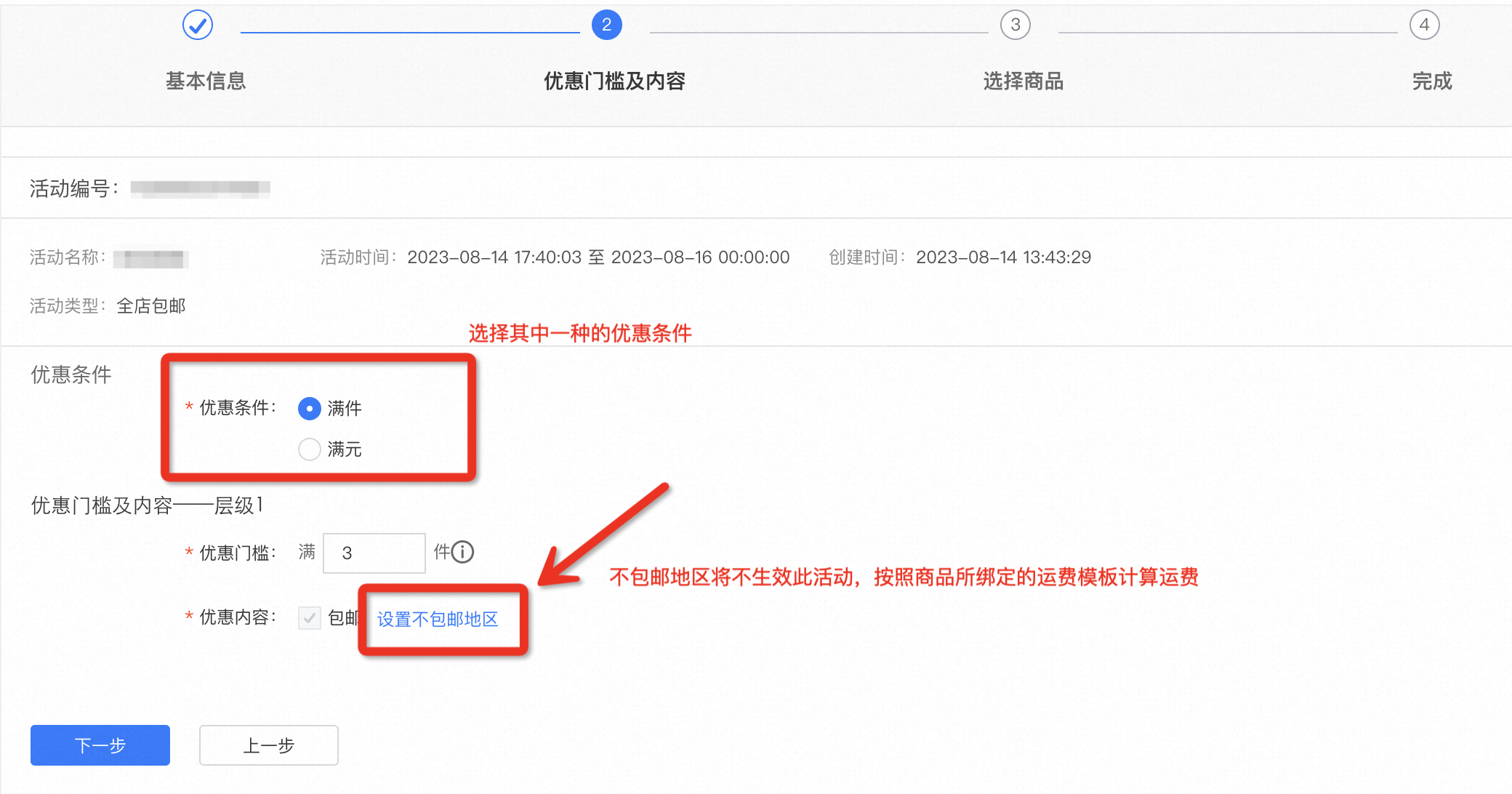Click the 活动名称 label
Image resolution: width=1512 pixels, height=794 pixels.
[68, 257]
